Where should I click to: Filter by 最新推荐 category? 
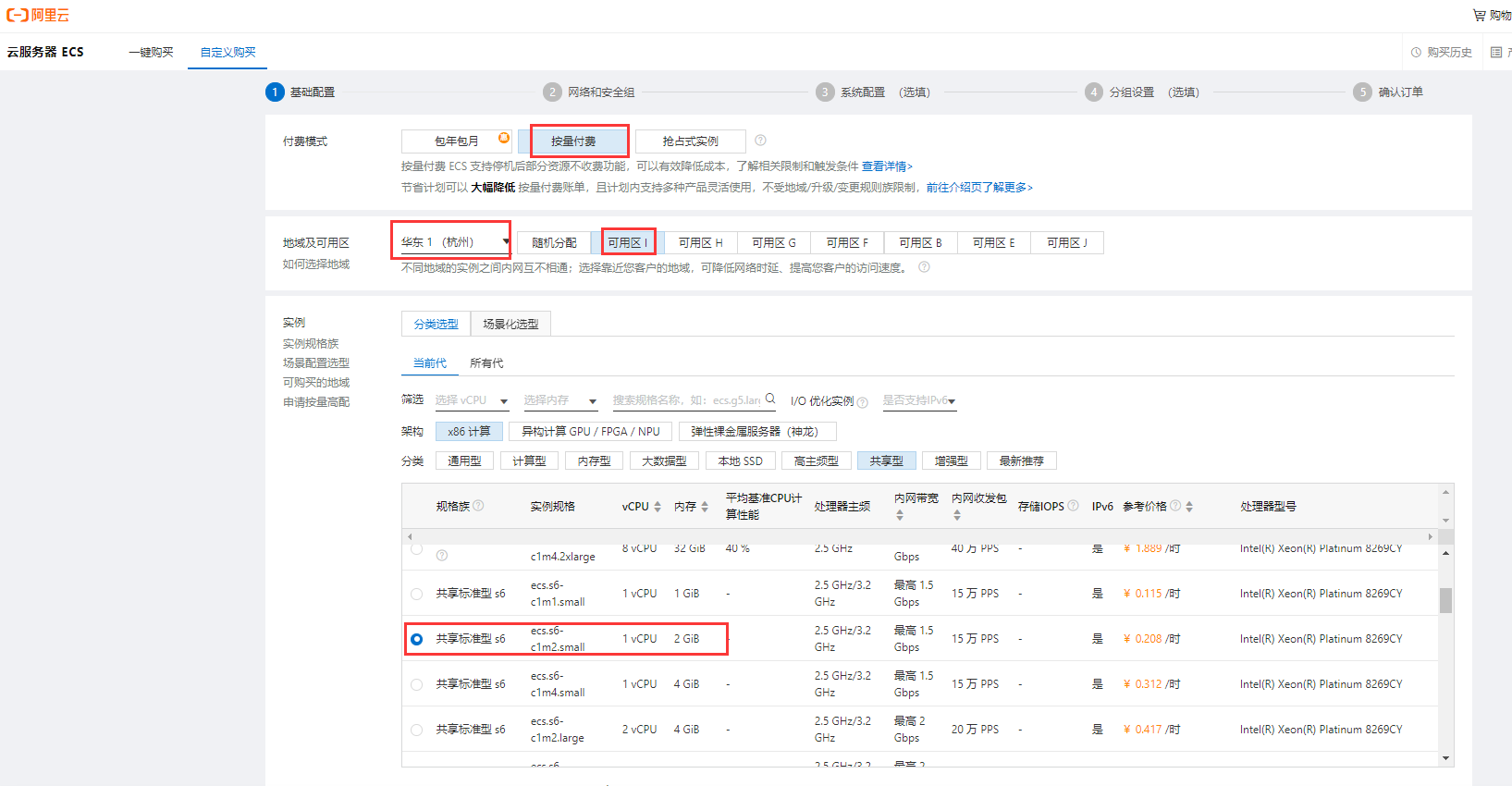1022,461
